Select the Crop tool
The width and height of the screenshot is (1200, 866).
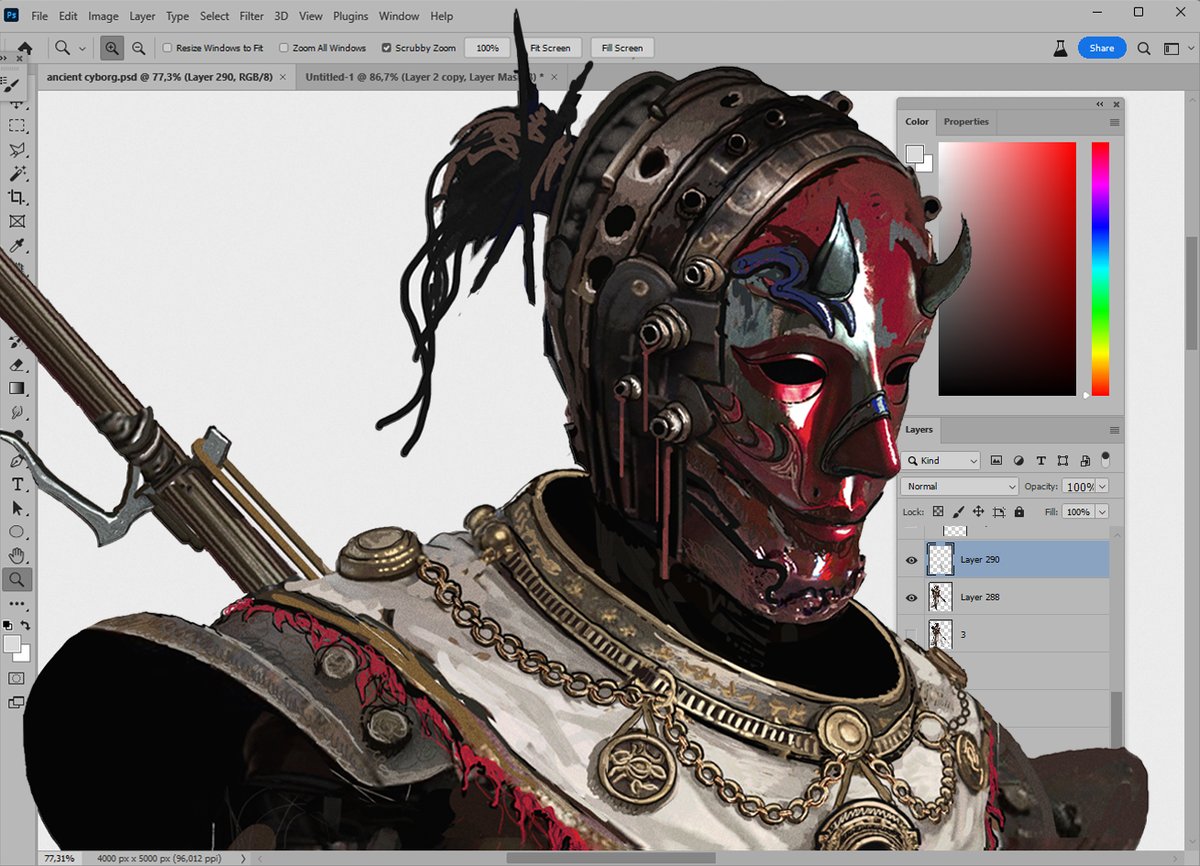tap(17, 198)
